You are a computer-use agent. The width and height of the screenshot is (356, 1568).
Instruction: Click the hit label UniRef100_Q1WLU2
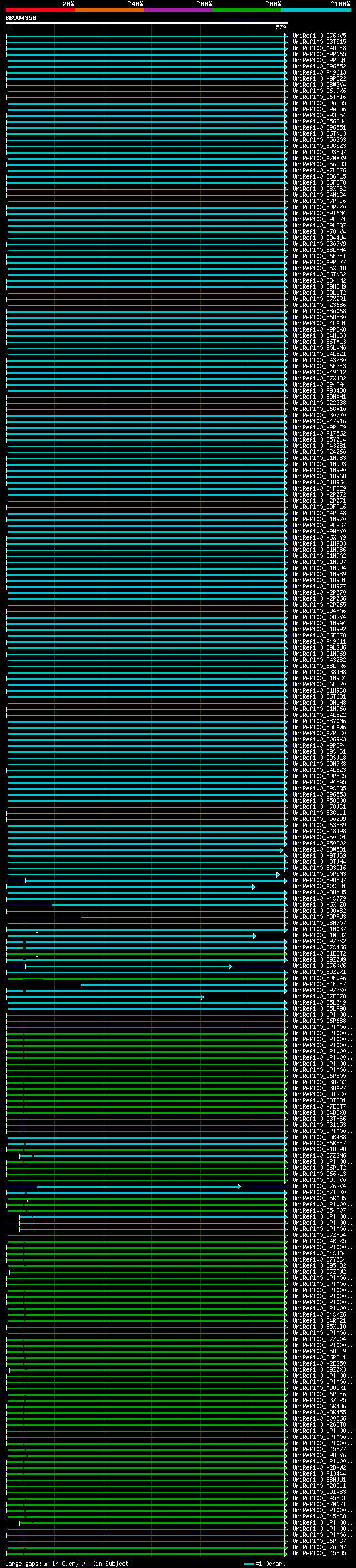tap(319, 936)
